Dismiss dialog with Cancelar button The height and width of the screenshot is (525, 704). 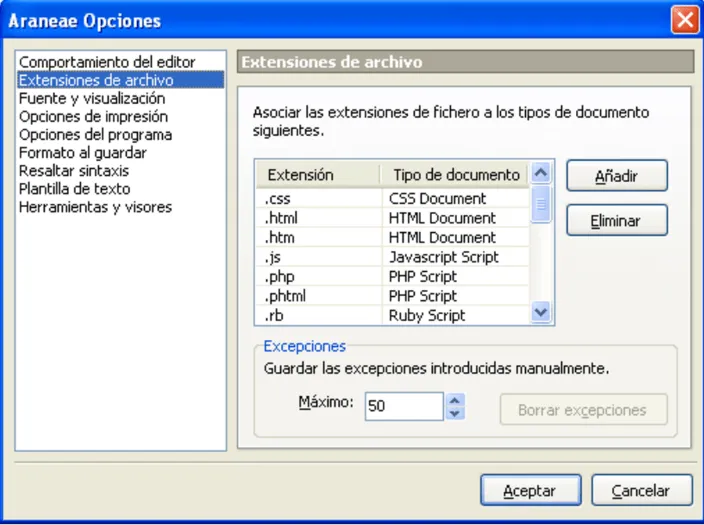click(642, 490)
